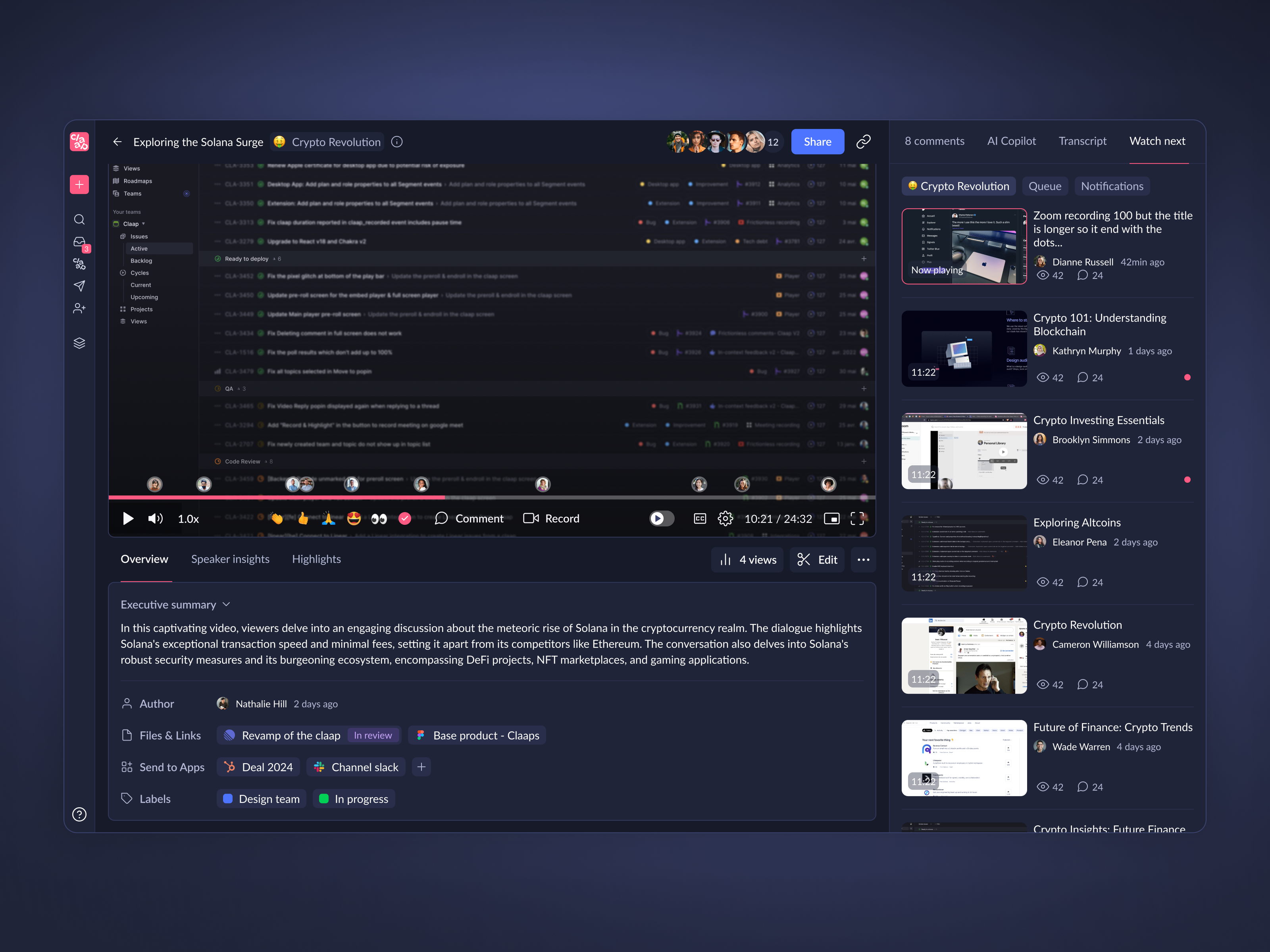The width and height of the screenshot is (1270, 952).
Task: Click the copy link icon beside Share
Action: pyautogui.click(x=864, y=142)
